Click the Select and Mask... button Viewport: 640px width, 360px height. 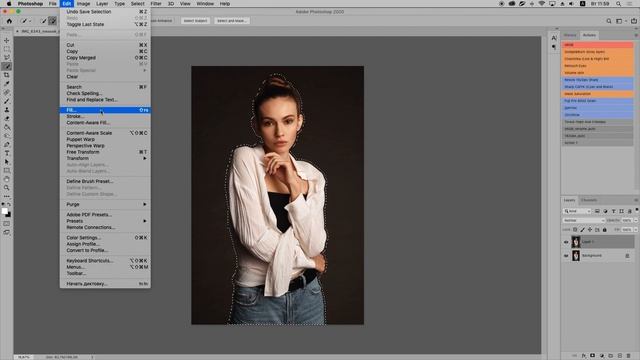coord(231,21)
